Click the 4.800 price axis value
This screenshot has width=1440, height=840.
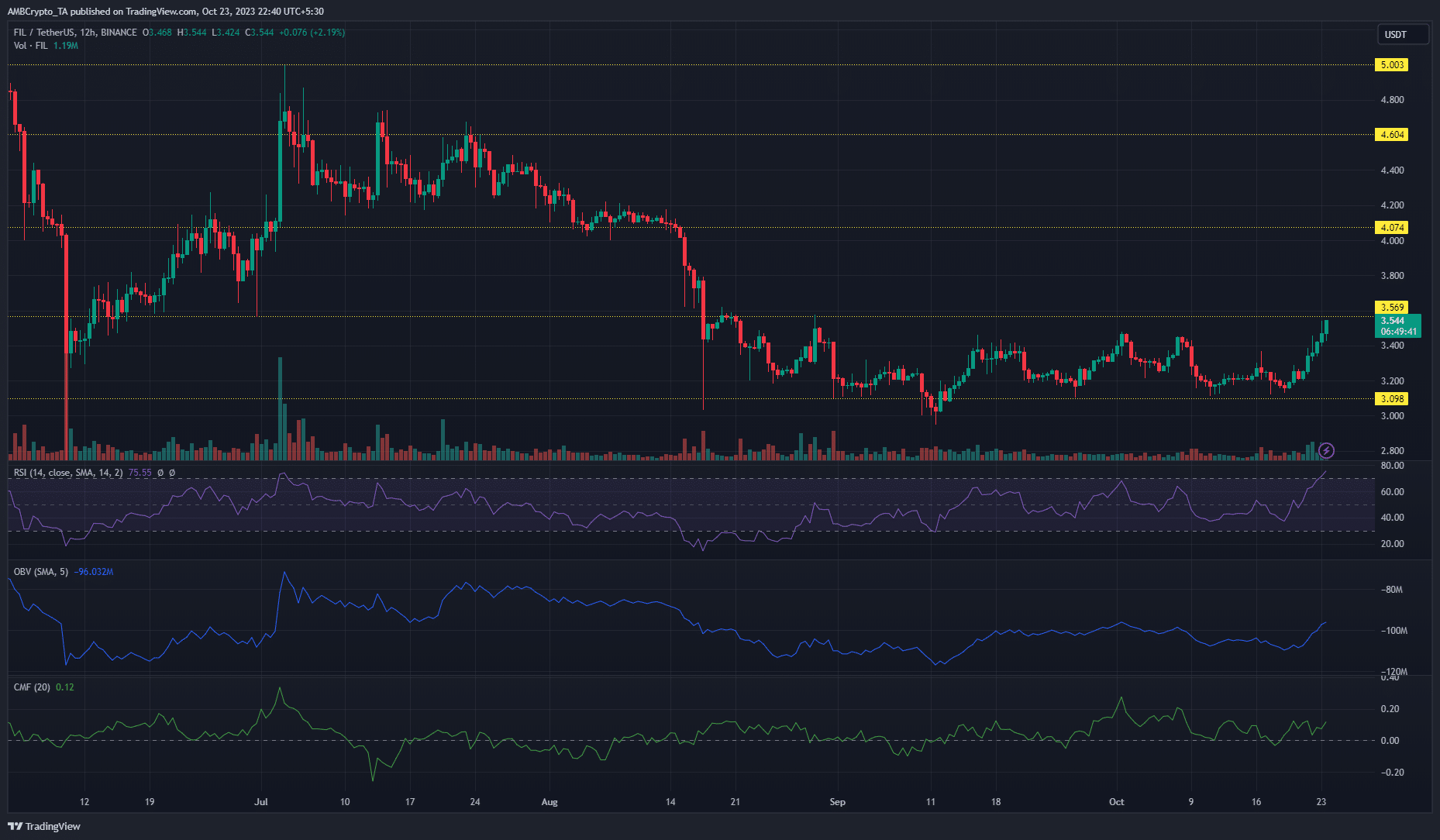pyautogui.click(x=1392, y=100)
